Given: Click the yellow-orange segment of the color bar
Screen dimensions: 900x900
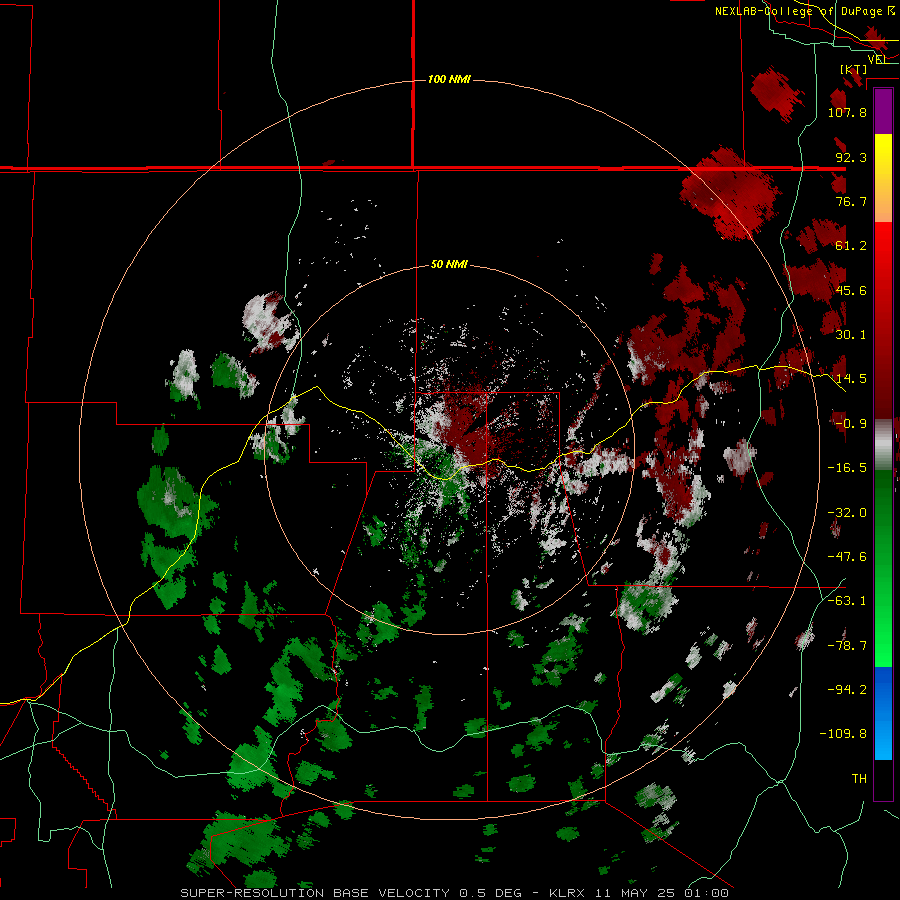Looking at the screenshot, I should point(883,178).
